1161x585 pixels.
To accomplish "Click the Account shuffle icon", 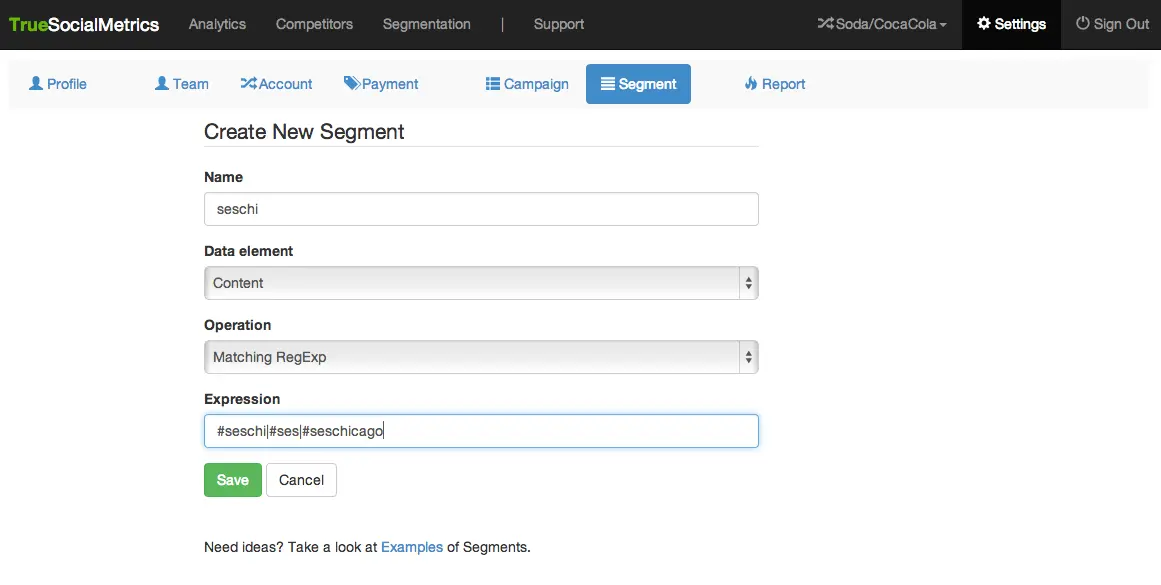I will [x=249, y=84].
